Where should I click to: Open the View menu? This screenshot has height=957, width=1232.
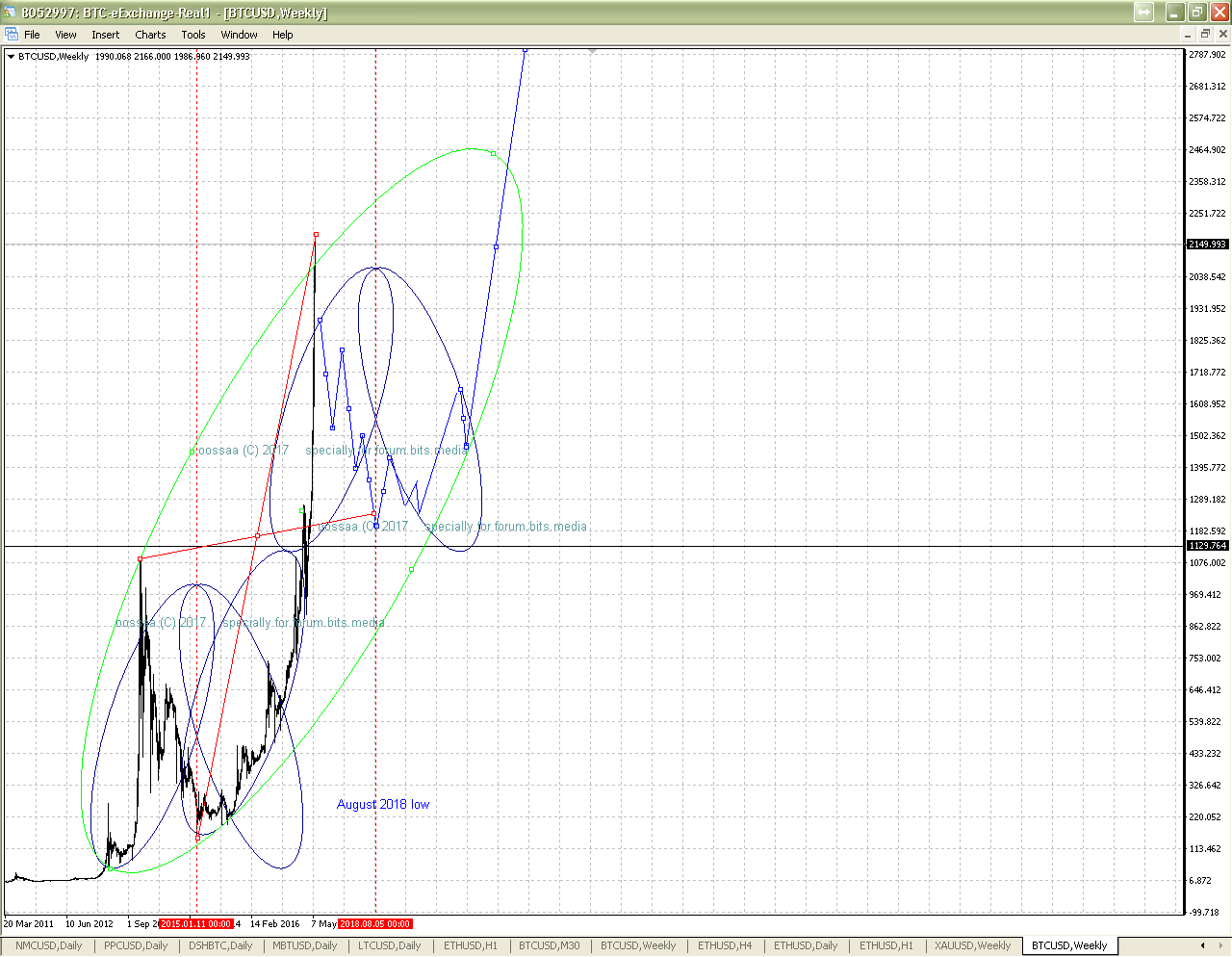pyautogui.click(x=65, y=35)
